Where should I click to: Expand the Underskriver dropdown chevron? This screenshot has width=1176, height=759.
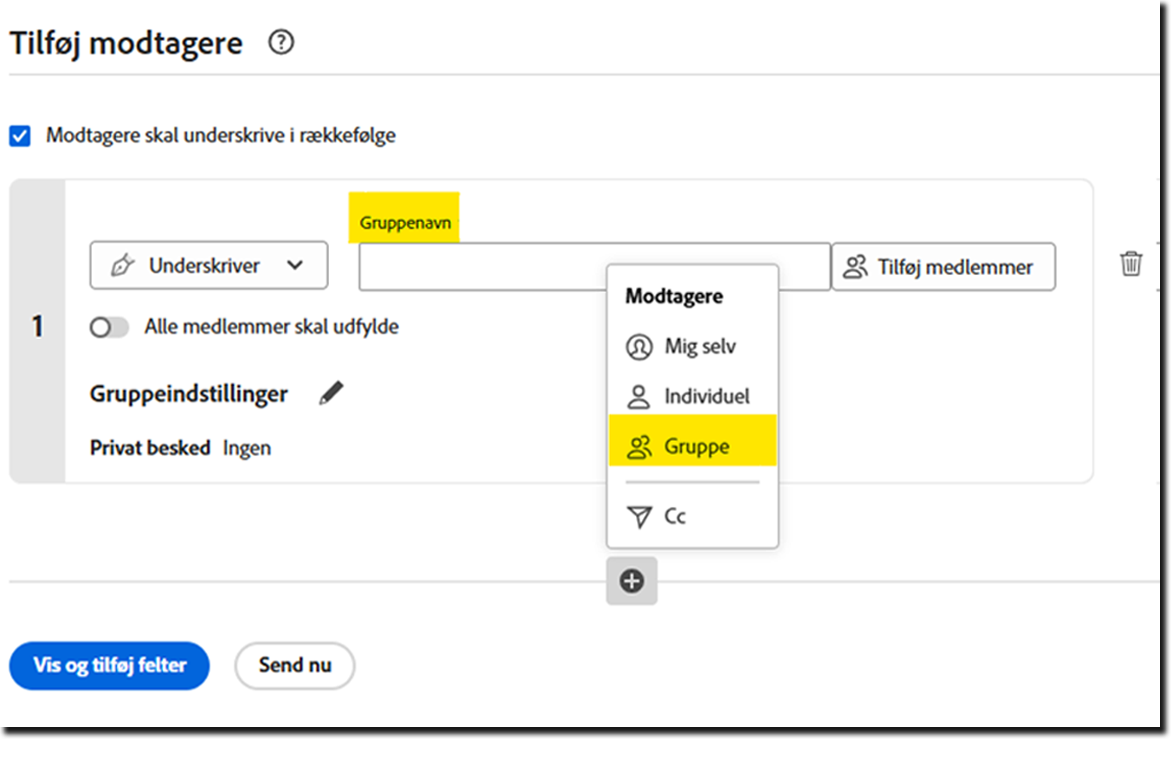294,266
